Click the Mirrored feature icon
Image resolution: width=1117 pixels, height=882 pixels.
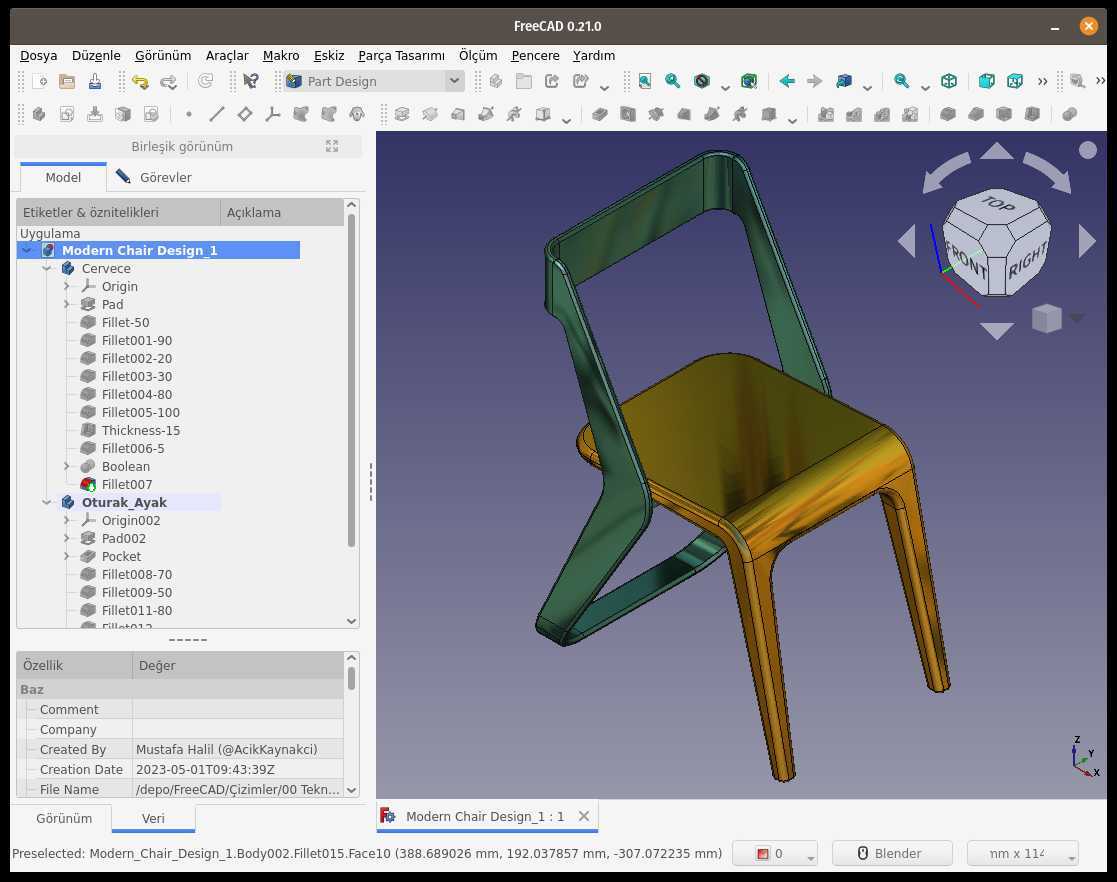point(826,114)
